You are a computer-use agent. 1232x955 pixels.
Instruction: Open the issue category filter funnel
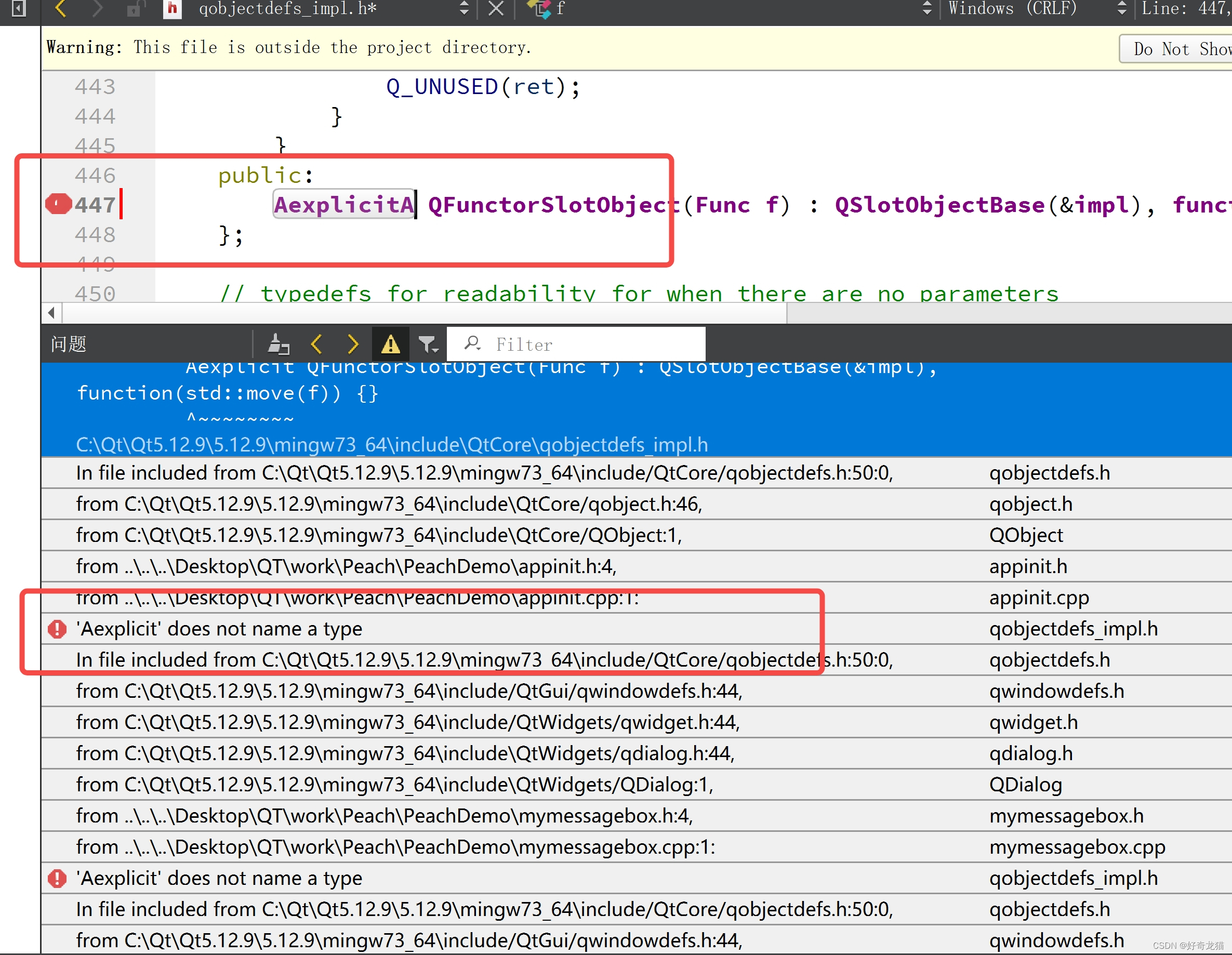coord(428,344)
